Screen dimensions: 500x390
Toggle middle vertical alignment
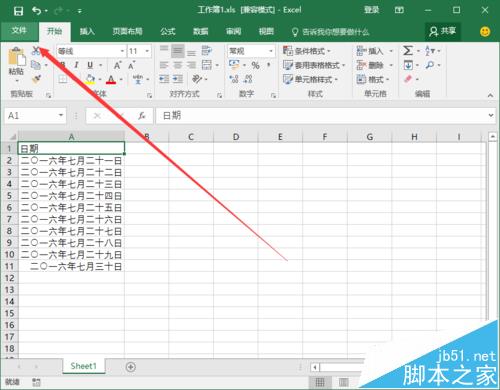coord(178,51)
